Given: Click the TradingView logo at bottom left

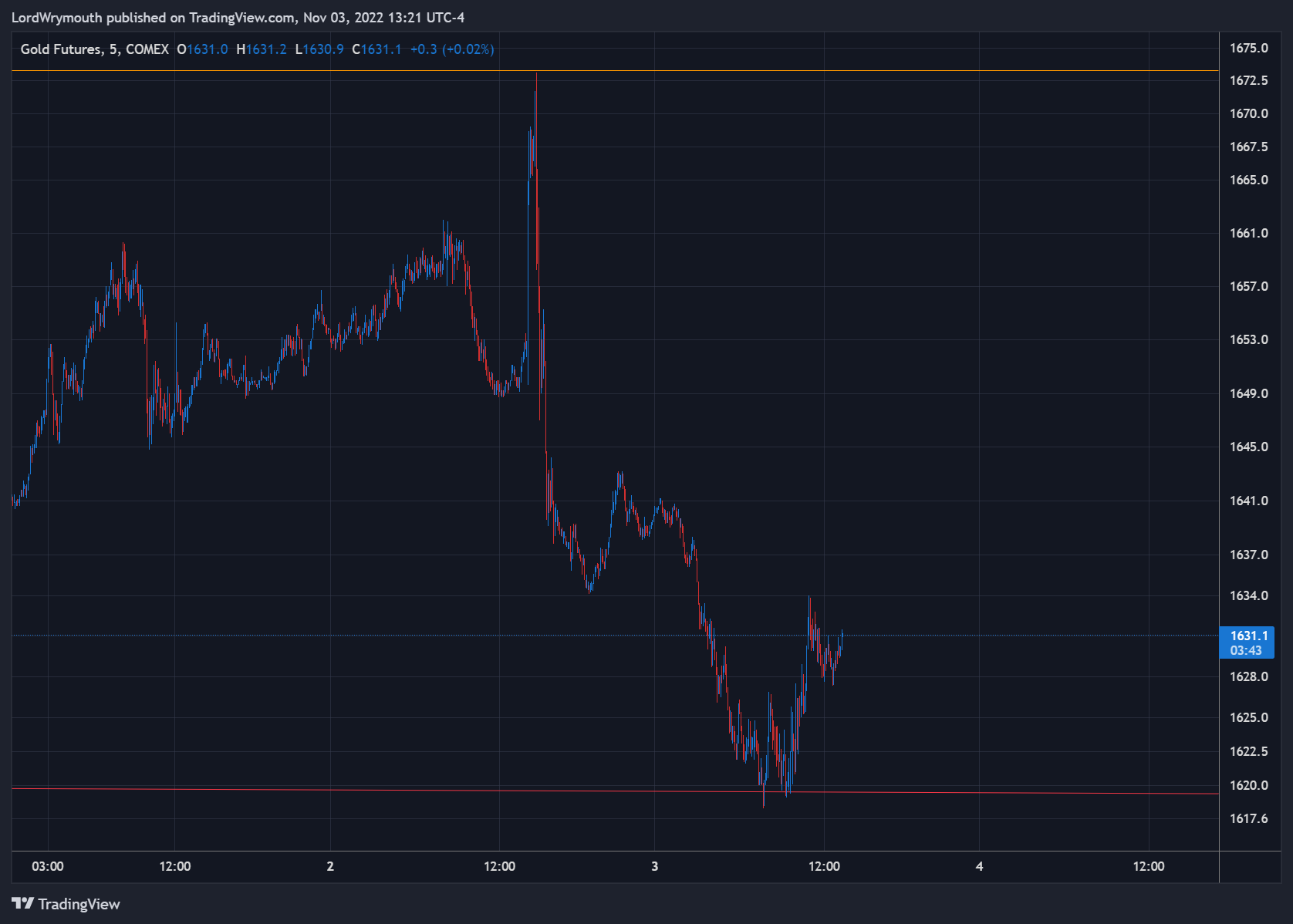Looking at the screenshot, I should coord(66,904).
